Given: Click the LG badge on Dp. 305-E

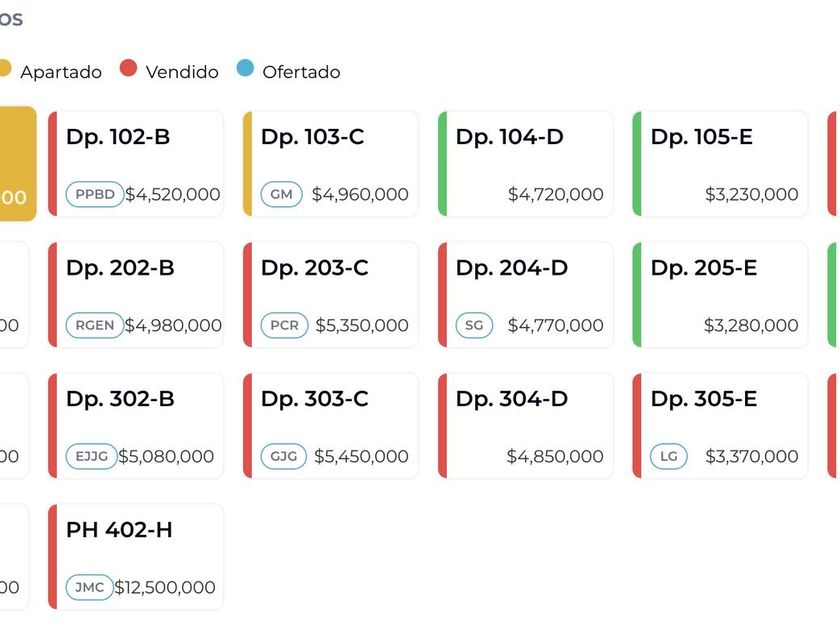Looking at the screenshot, I should tap(669, 456).
